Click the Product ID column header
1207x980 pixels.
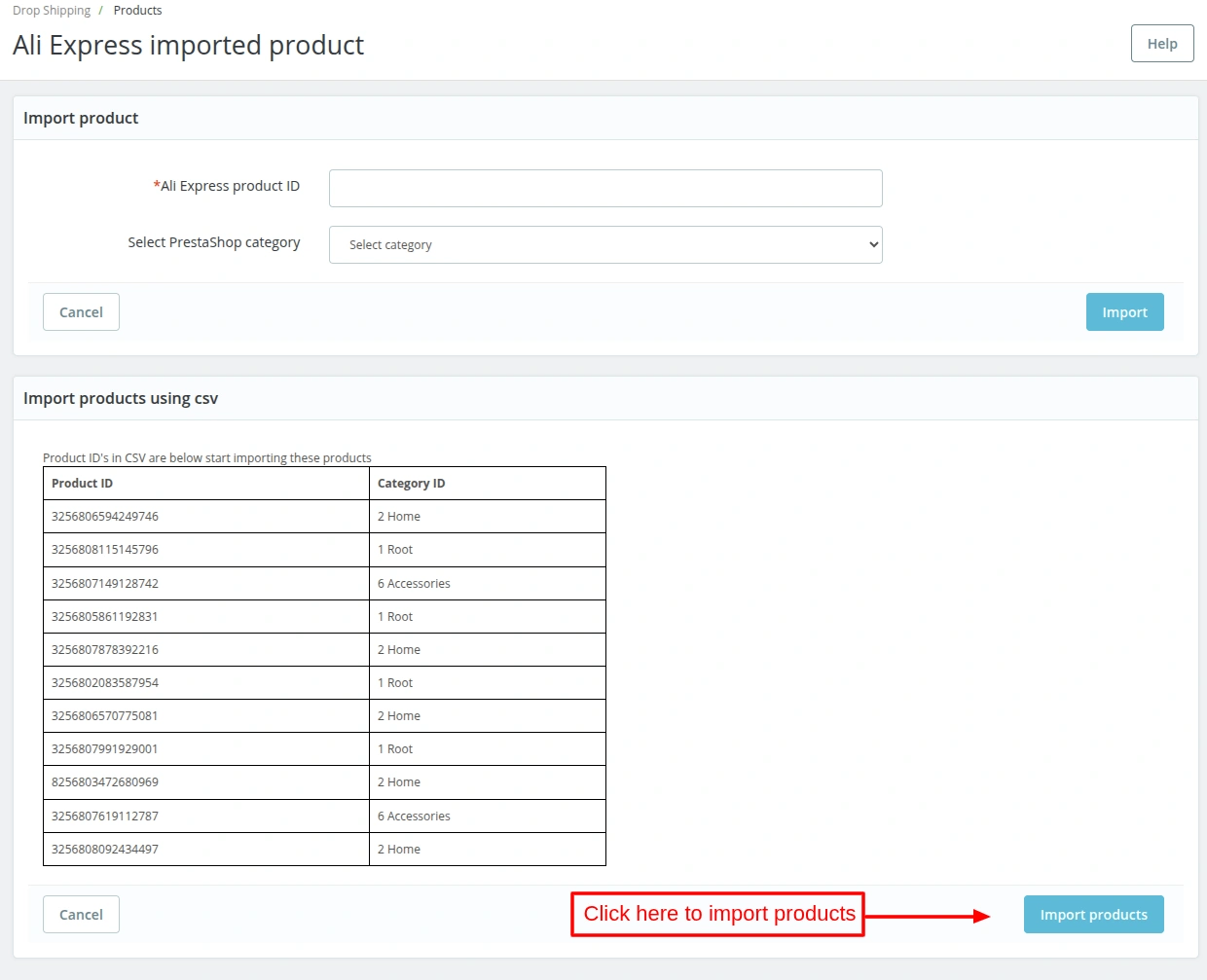(82, 483)
